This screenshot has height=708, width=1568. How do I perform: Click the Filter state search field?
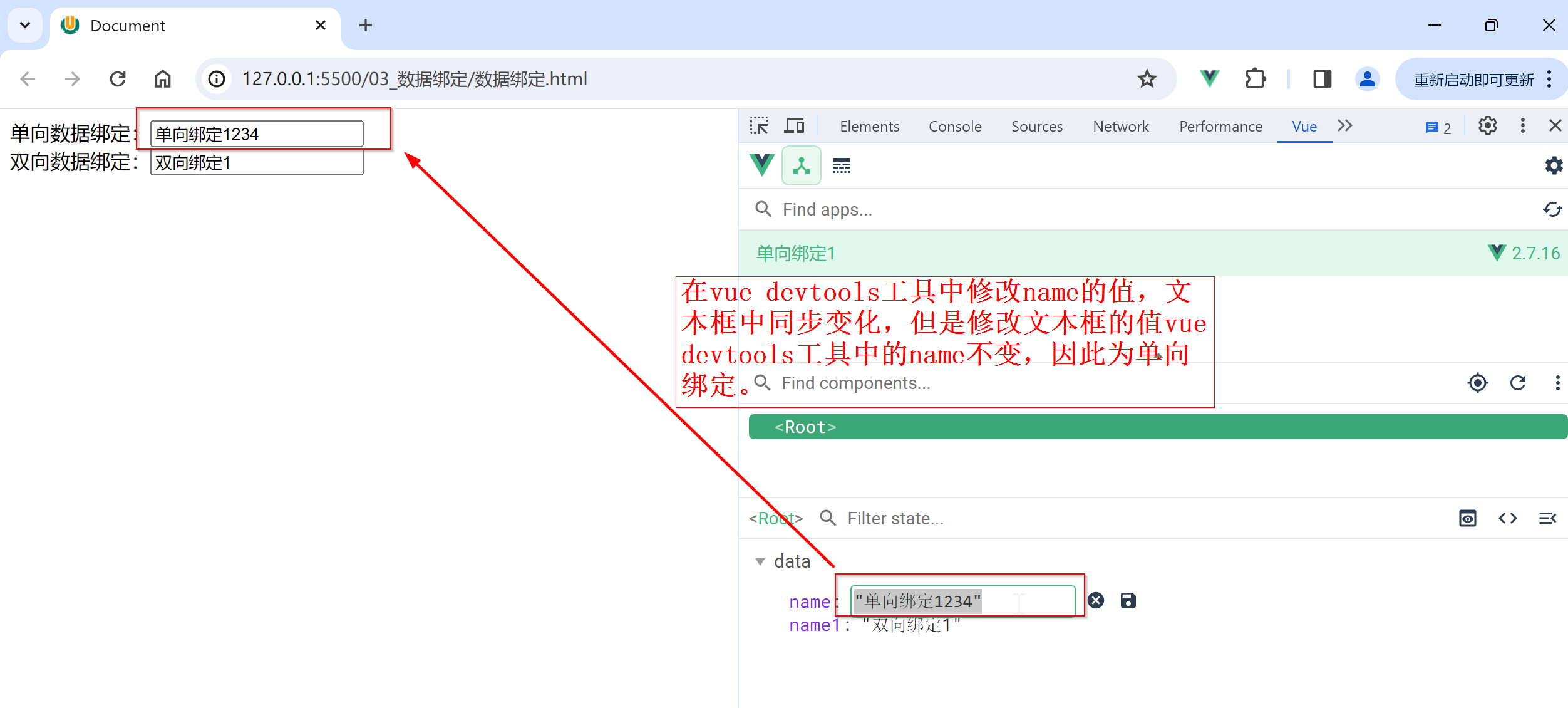[895, 518]
